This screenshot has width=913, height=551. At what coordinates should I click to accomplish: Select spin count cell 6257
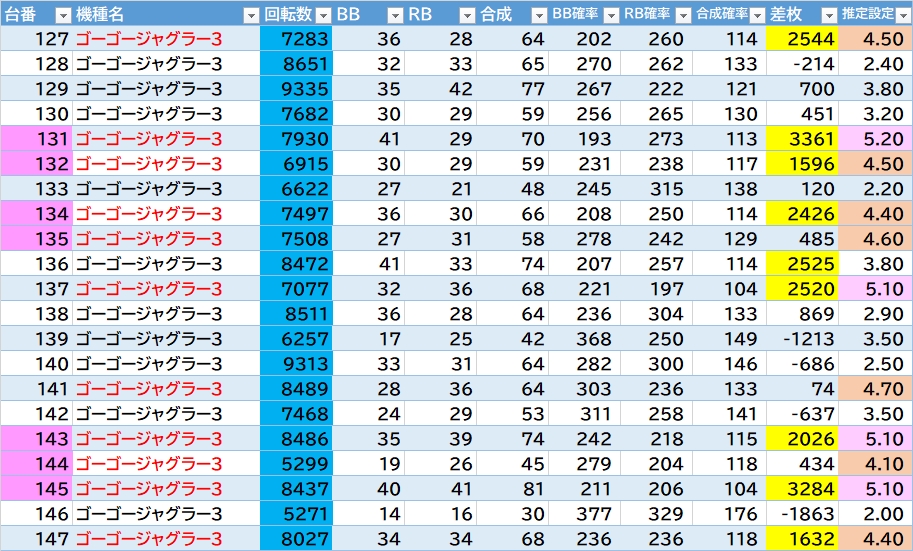[x=296, y=339]
